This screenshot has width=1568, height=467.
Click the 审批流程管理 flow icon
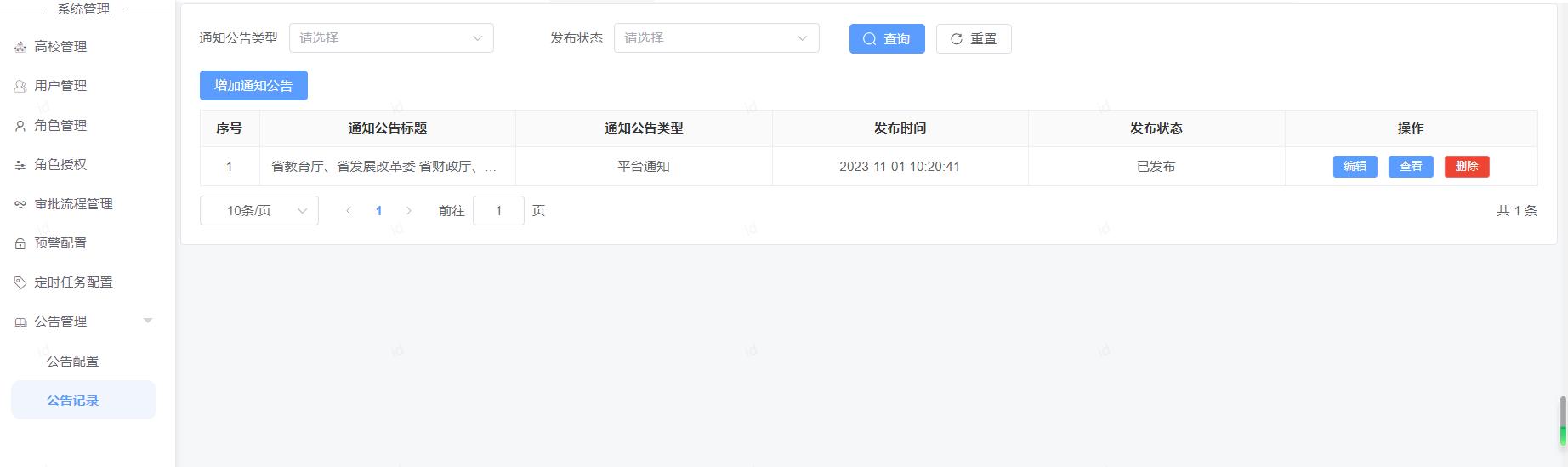(20, 204)
